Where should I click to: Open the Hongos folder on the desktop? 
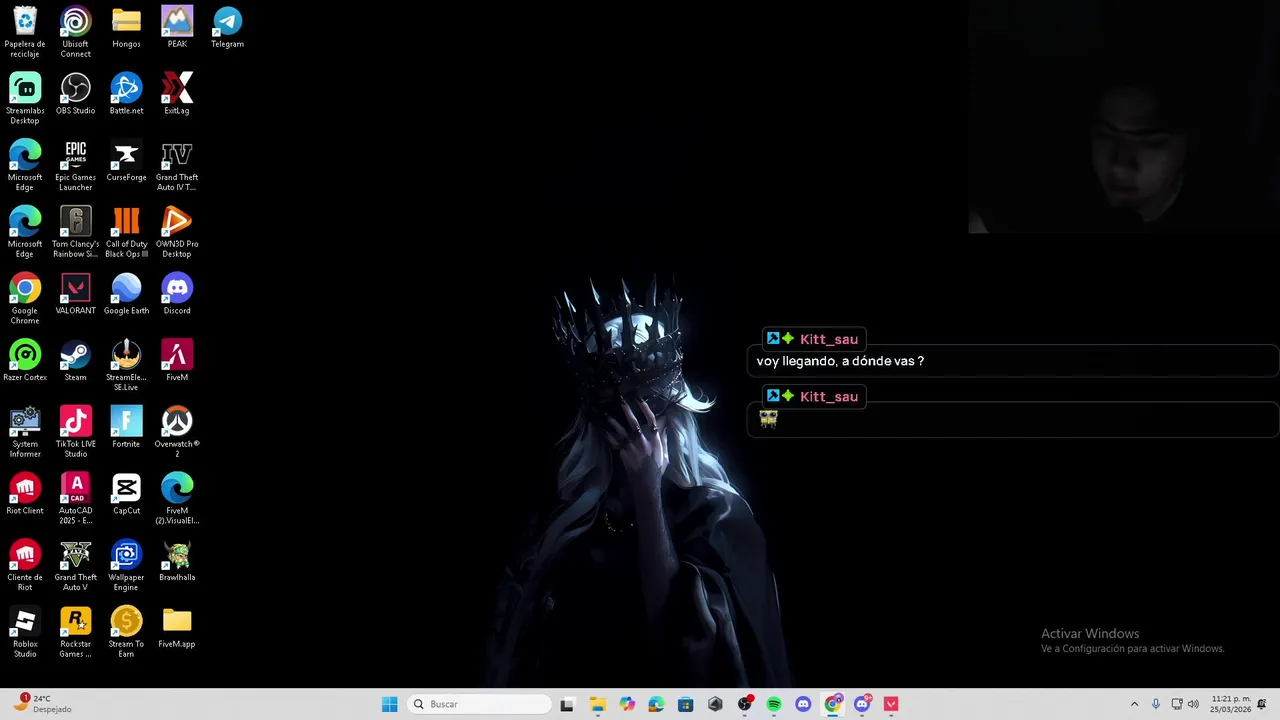click(126, 27)
